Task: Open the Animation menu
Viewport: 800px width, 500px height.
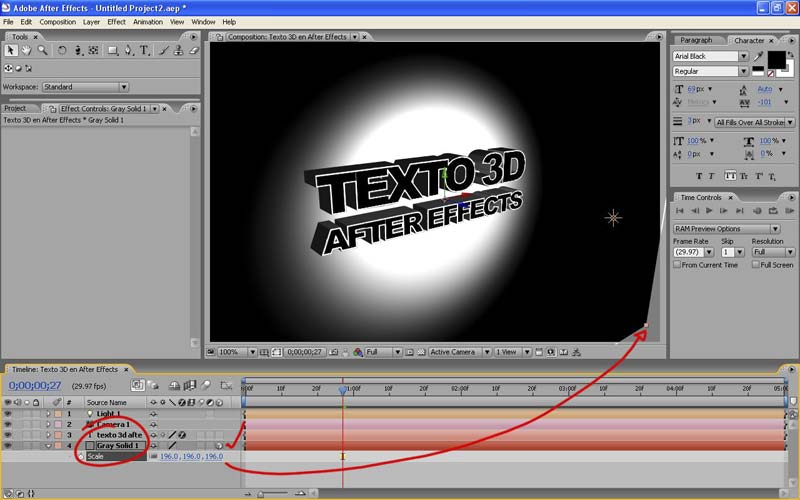Action: (x=148, y=22)
